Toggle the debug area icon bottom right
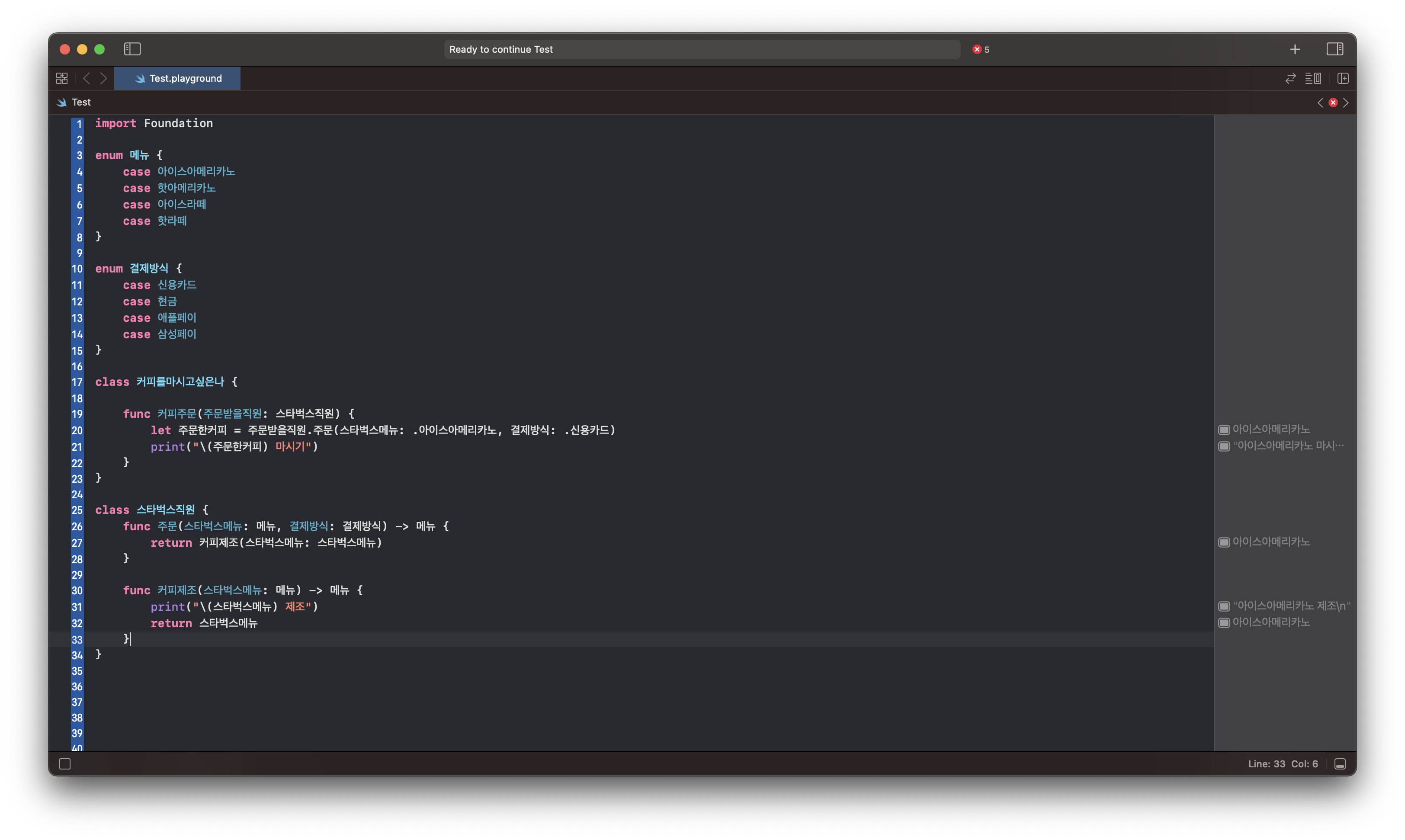 tap(1339, 763)
